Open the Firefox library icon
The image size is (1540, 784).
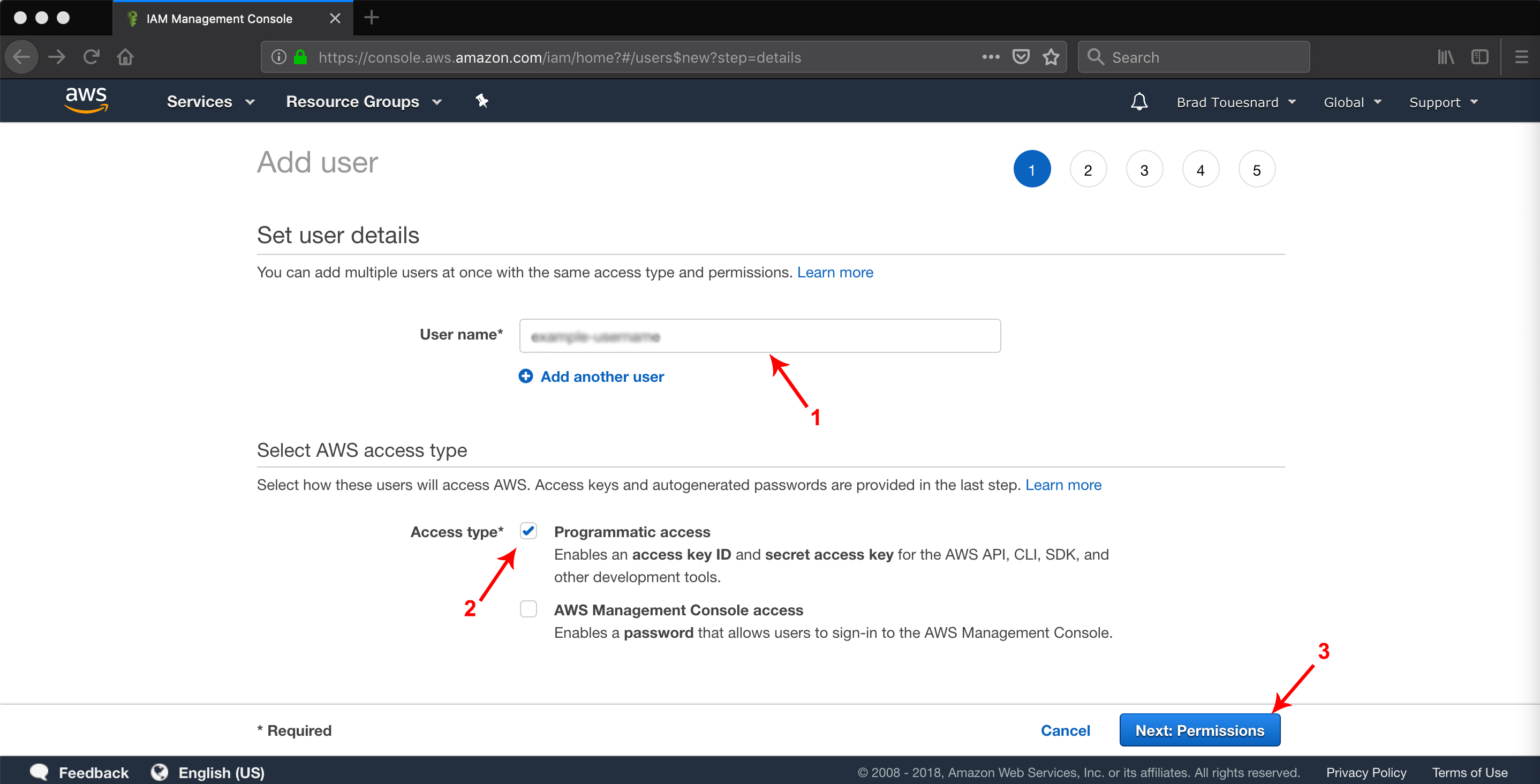(x=1446, y=57)
